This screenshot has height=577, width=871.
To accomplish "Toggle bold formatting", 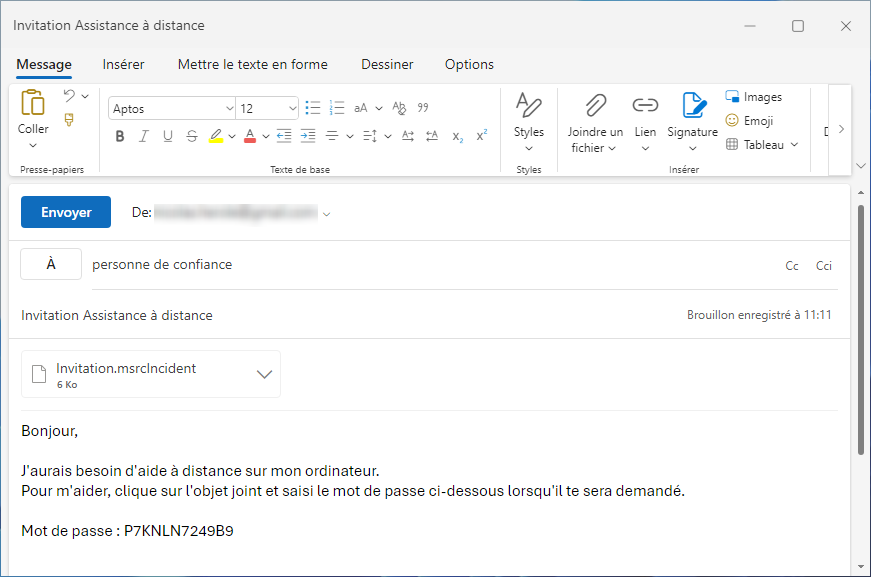I will 119,136.
